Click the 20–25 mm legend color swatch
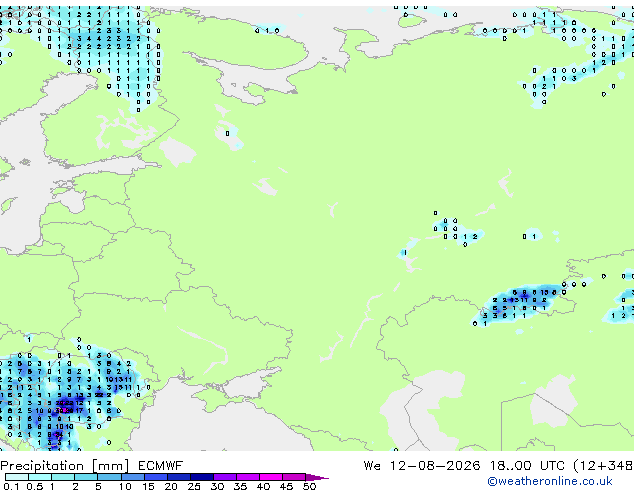The width and height of the screenshot is (634, 490). [x=179, y=477]
